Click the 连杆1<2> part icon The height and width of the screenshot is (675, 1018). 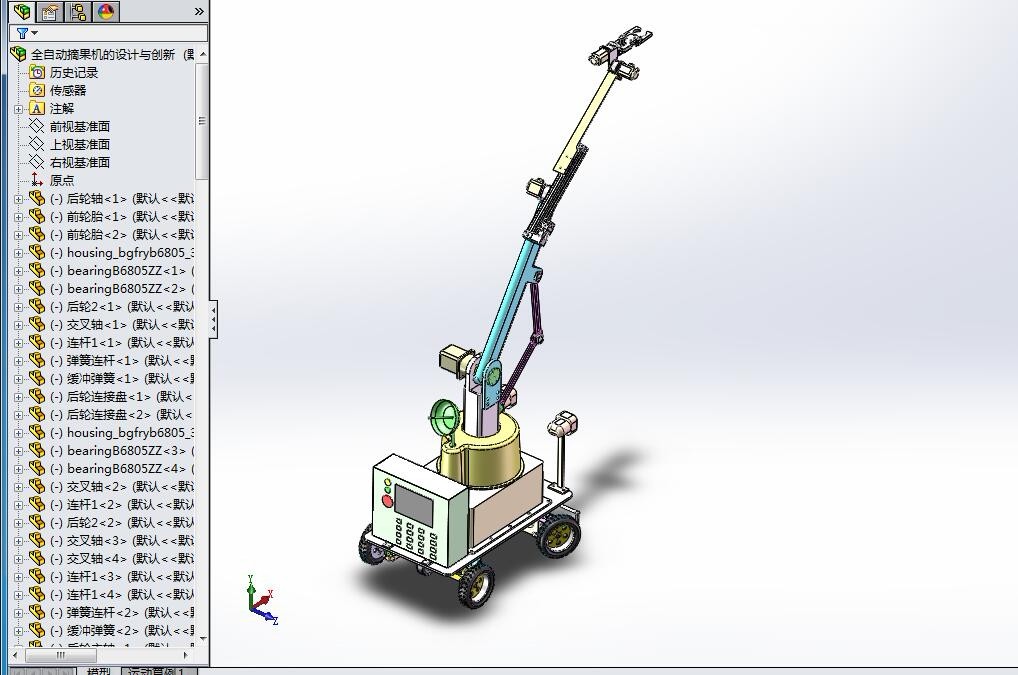pos(37,504)
